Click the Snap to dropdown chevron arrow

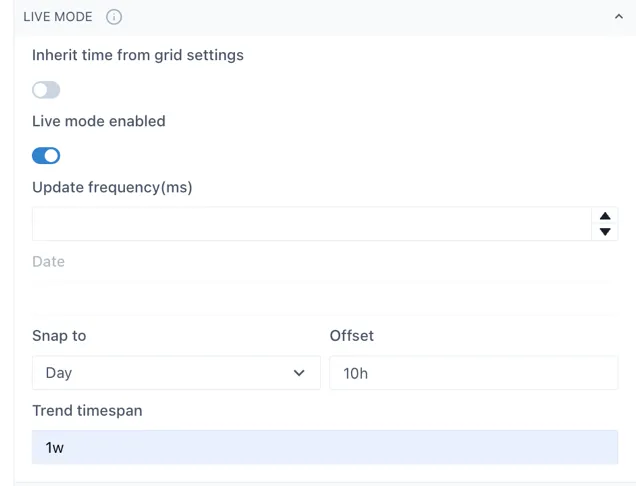299,373
